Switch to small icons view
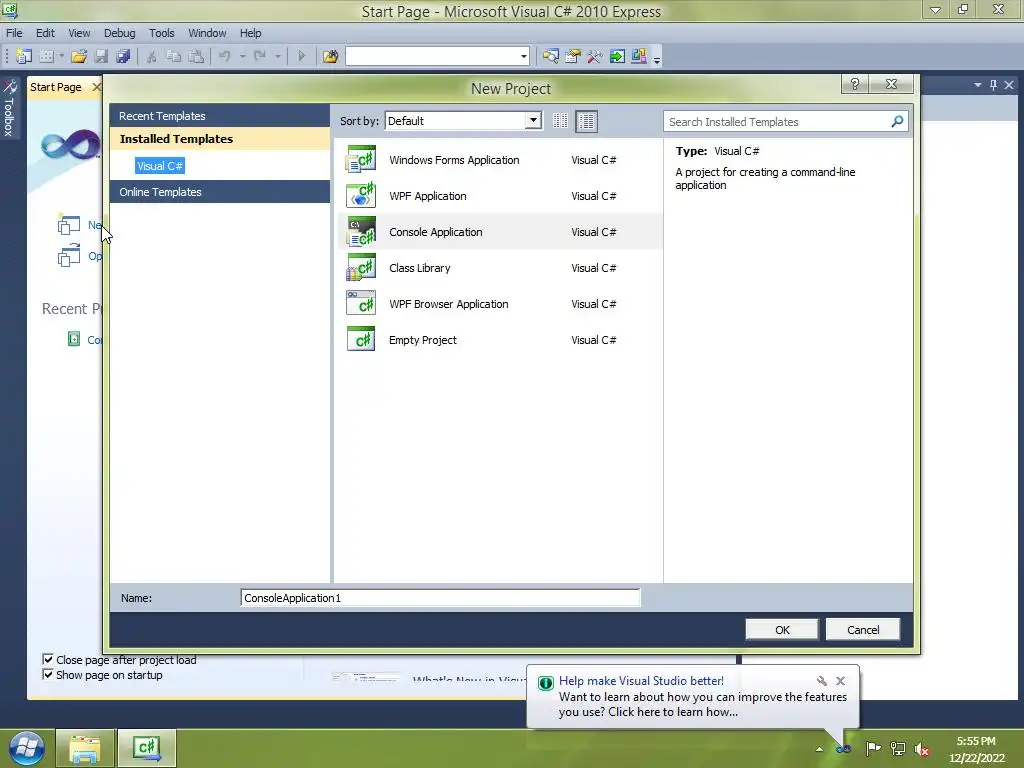The width and height of the screenshot is (1024, 768). [x=560, y=121]
